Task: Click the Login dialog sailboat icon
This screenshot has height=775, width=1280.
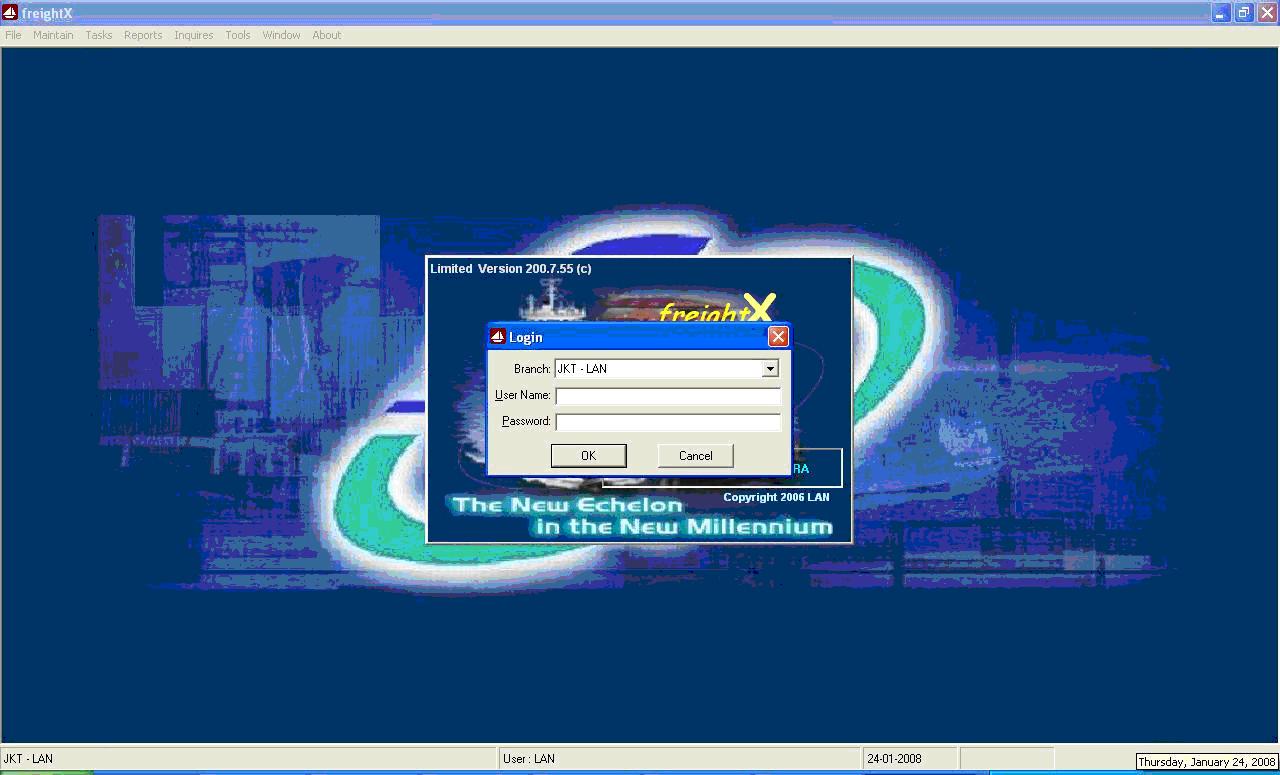Action: [497, 337]
